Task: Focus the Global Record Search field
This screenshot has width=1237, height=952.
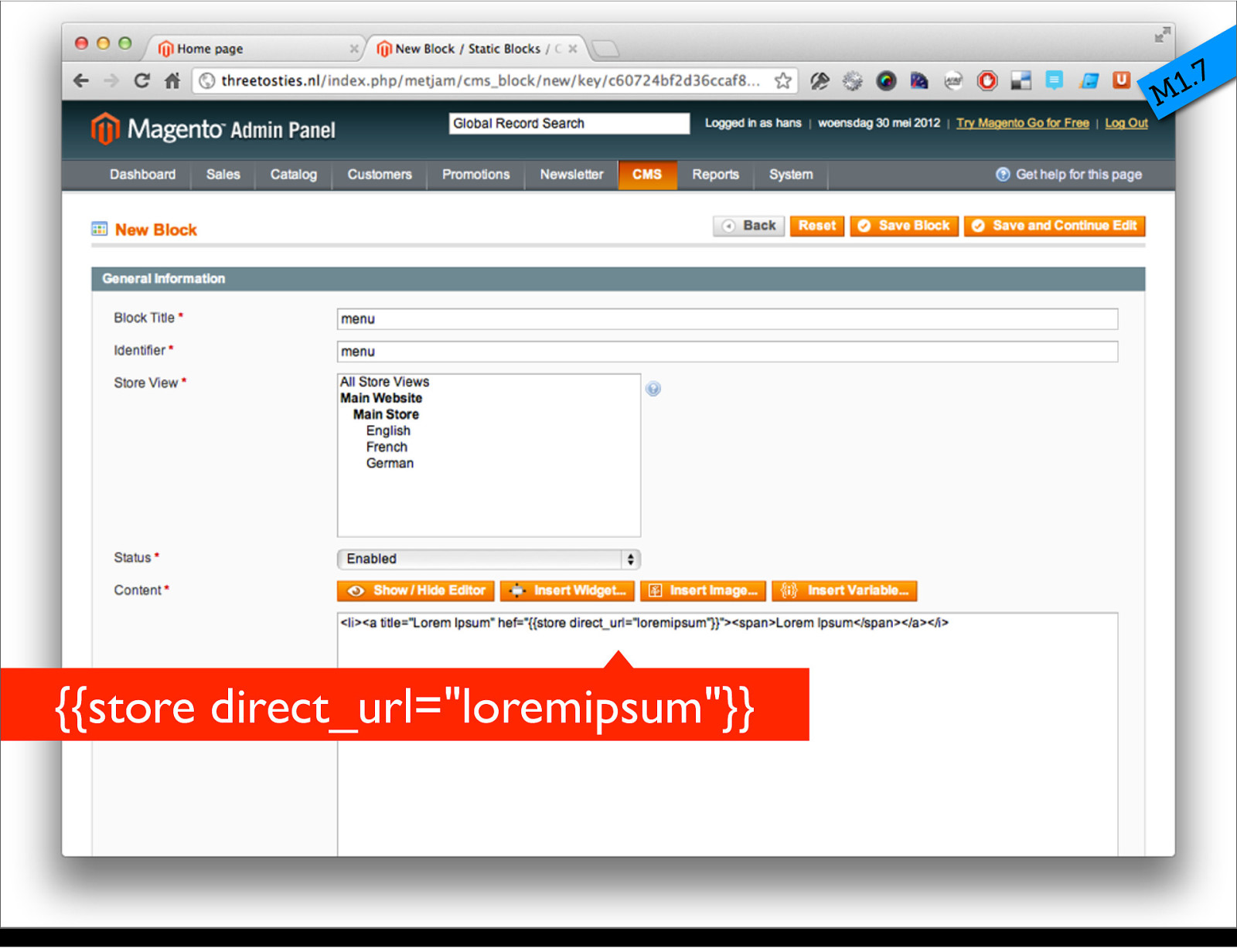Action: pos(569,124)
